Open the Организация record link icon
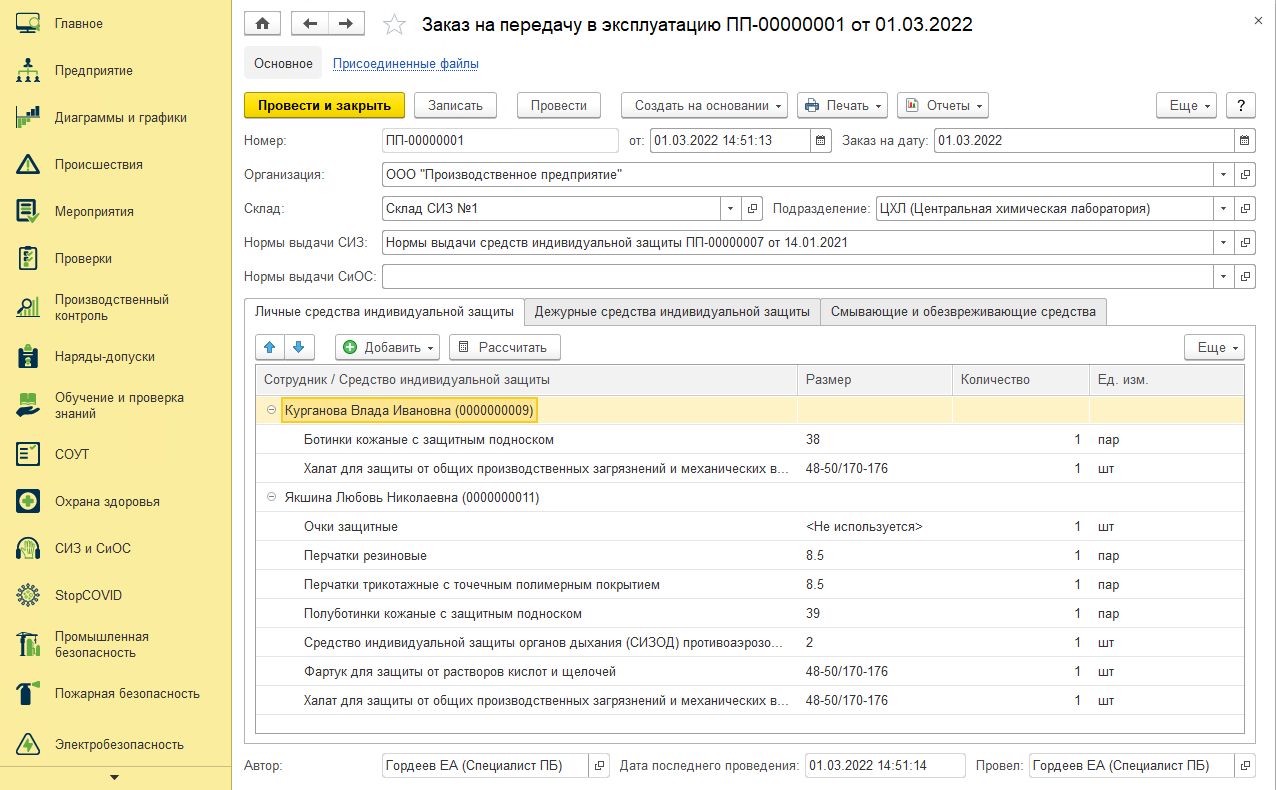Image resolution: width=1276 pixels, height=790 pixels. [1245, 174]
